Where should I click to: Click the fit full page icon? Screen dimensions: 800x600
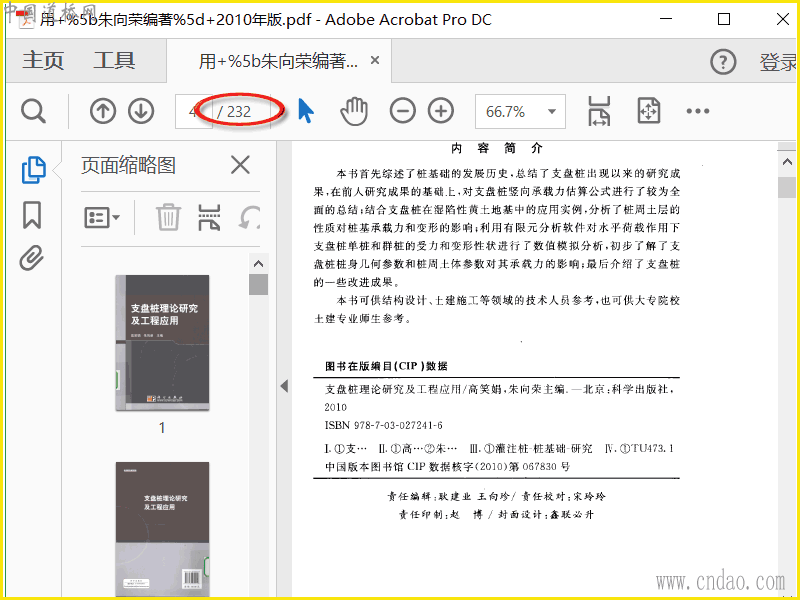(649, 111)
